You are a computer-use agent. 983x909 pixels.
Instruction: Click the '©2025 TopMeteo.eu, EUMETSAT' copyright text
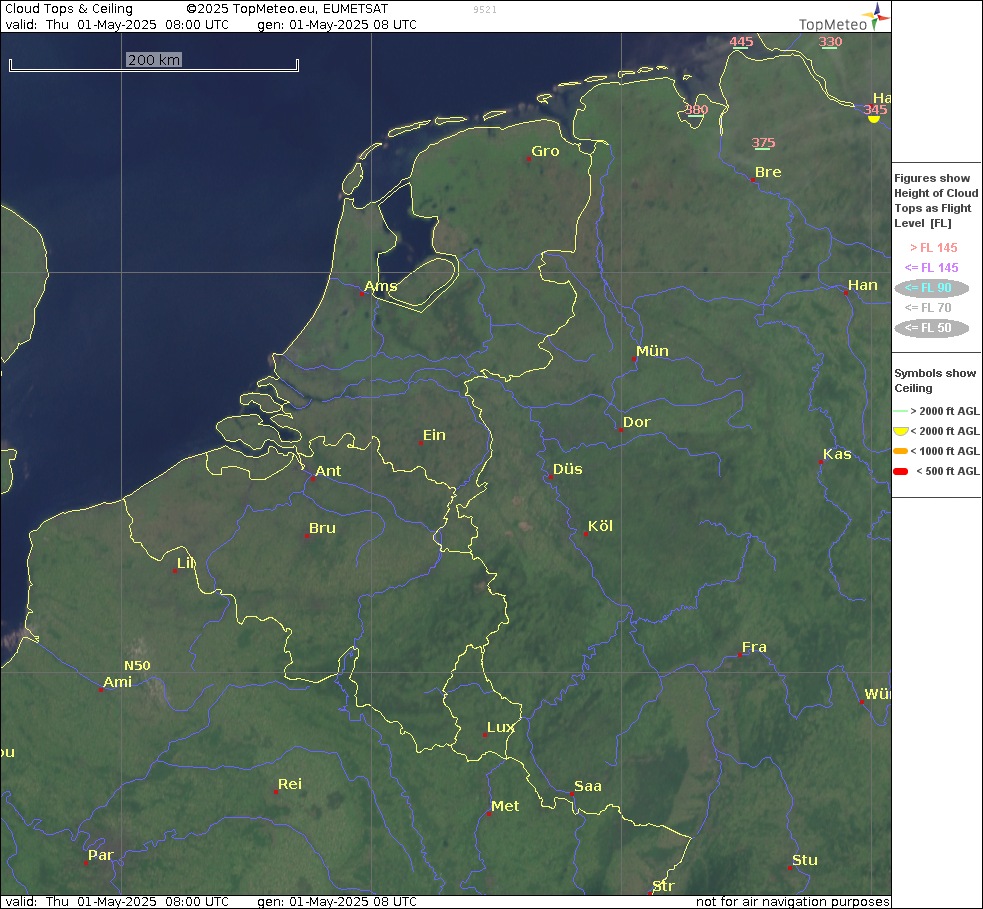287,9
